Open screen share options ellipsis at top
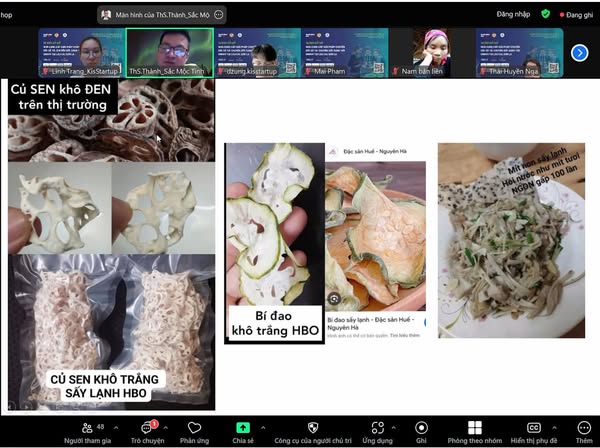The width and height of the screenshot is (600, 448). coord(219,15)
